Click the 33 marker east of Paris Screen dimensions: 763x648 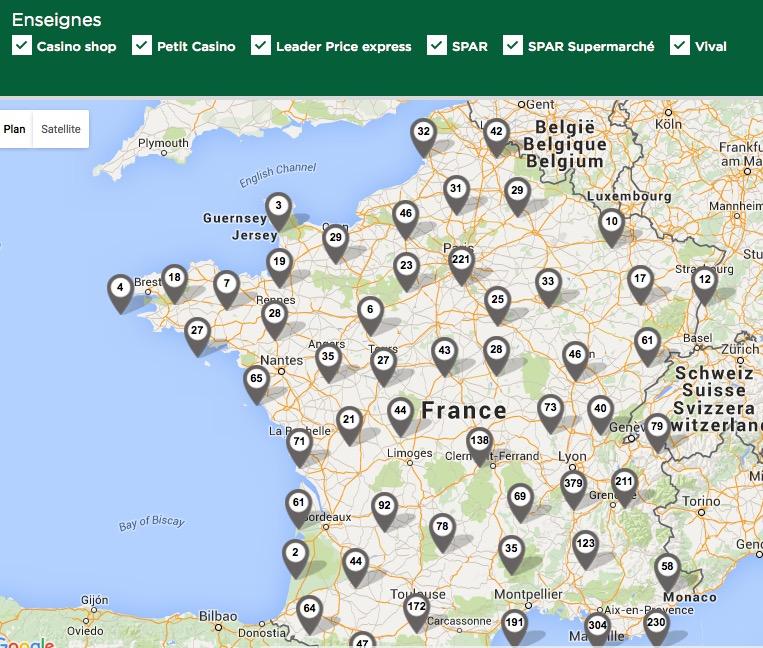click(x=548, y=288)
